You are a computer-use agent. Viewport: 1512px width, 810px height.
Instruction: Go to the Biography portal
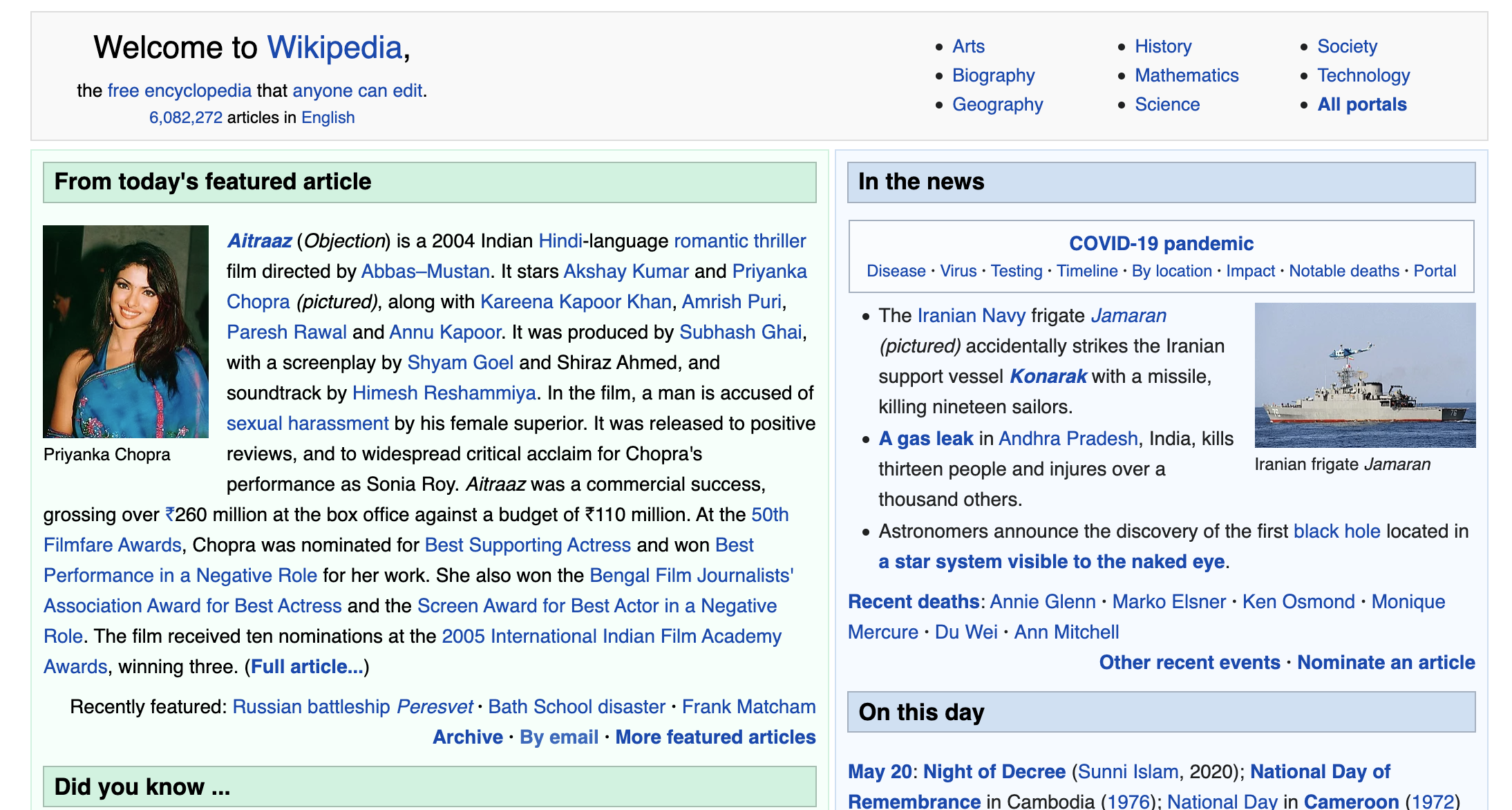click(993, 75)
